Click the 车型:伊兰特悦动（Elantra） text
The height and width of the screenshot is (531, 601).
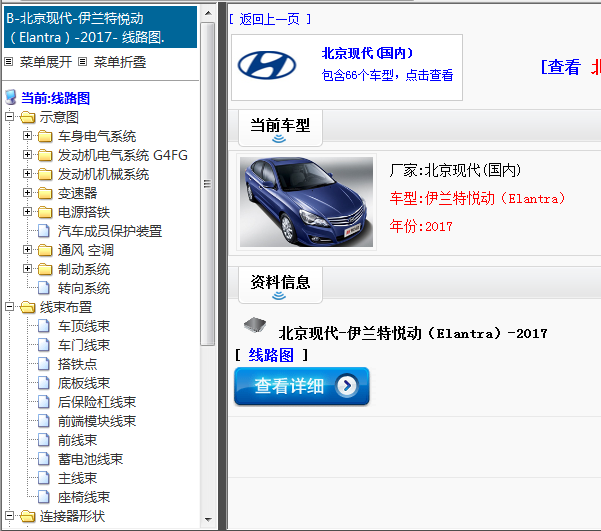coord(477,199)
